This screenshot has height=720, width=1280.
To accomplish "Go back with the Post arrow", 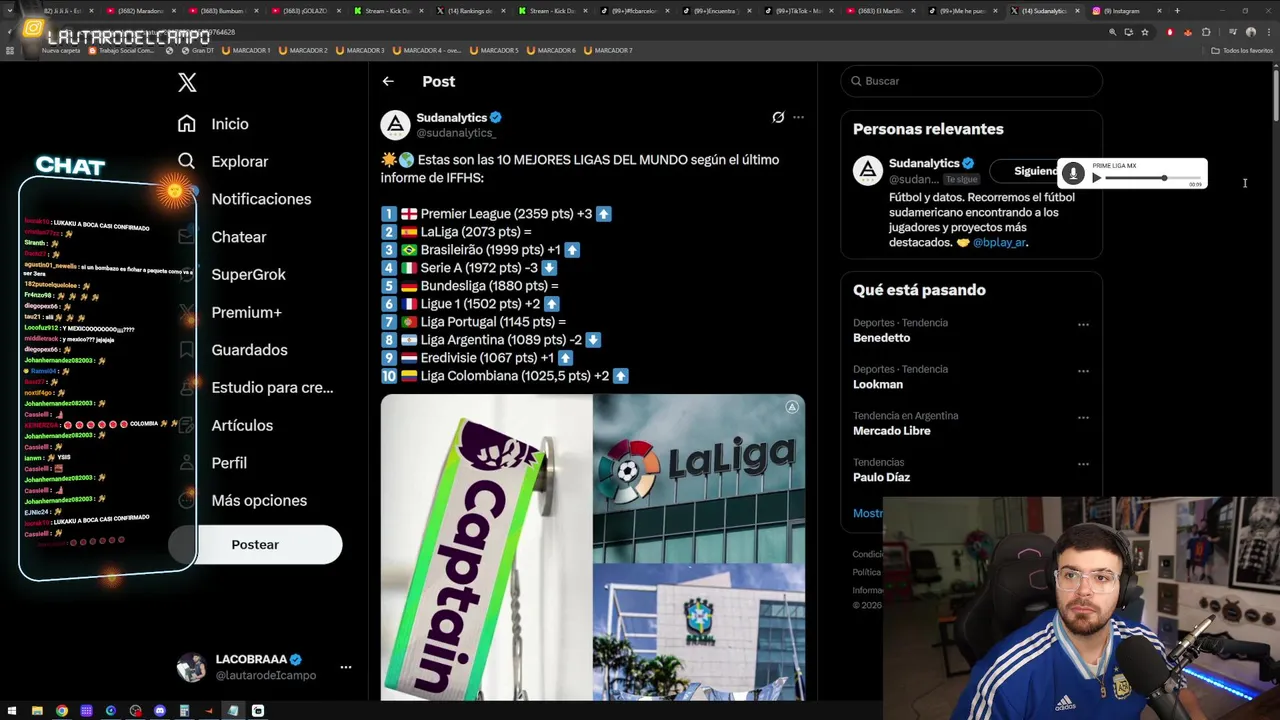I will 388,82.
